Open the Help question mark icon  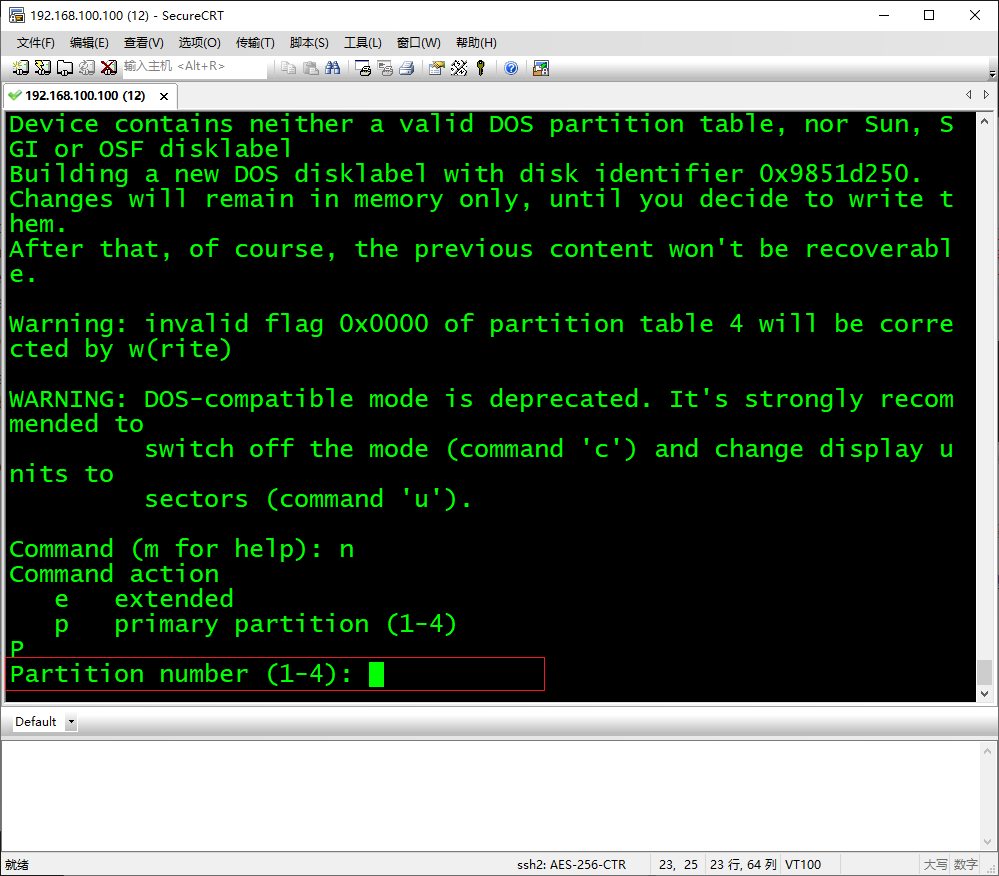pos(511,68)
